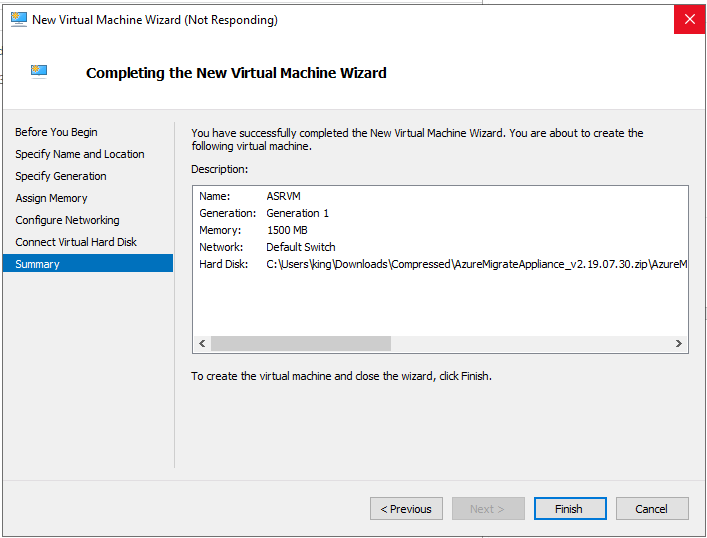The height and width of the screenshot is (538, 707).
Task: Go to Connect Virtual Hard Disk step
Action: (76, 242)
